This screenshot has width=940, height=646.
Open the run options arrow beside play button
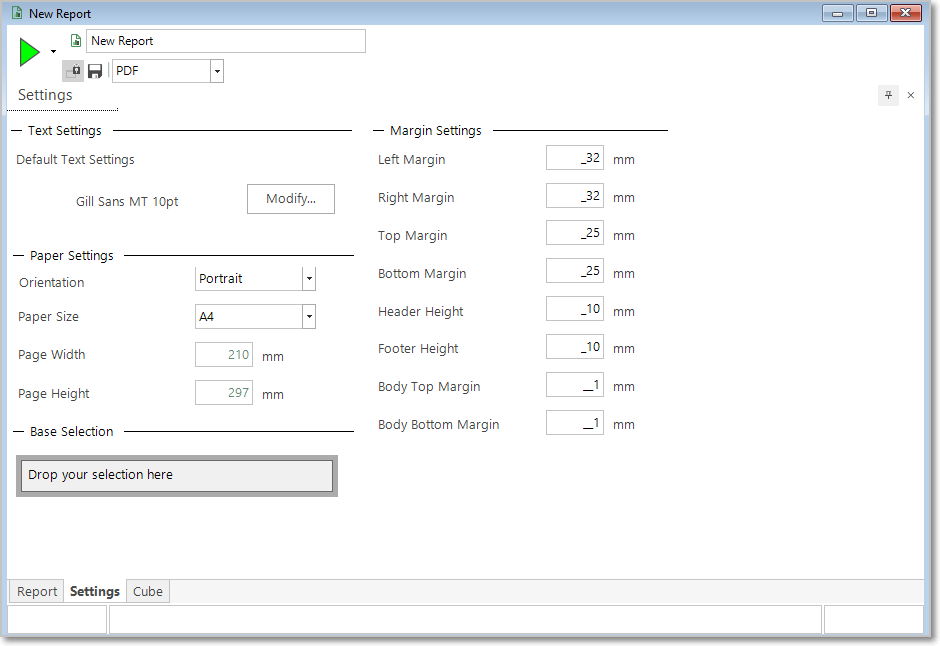point(53,52)
